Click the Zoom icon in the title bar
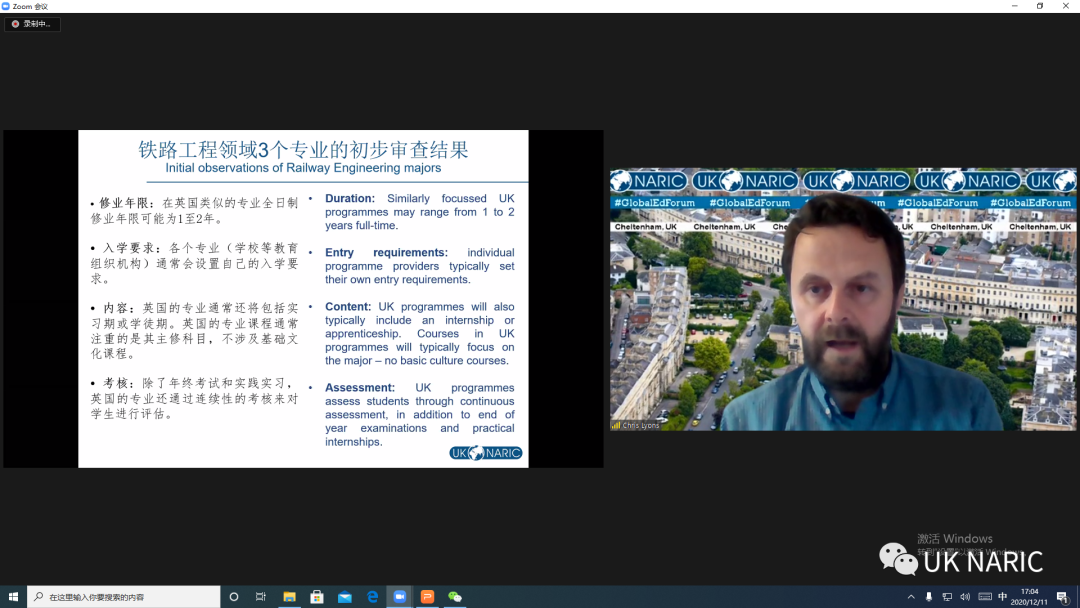This screenshot has width=1080, height=608. coord(7,5)
